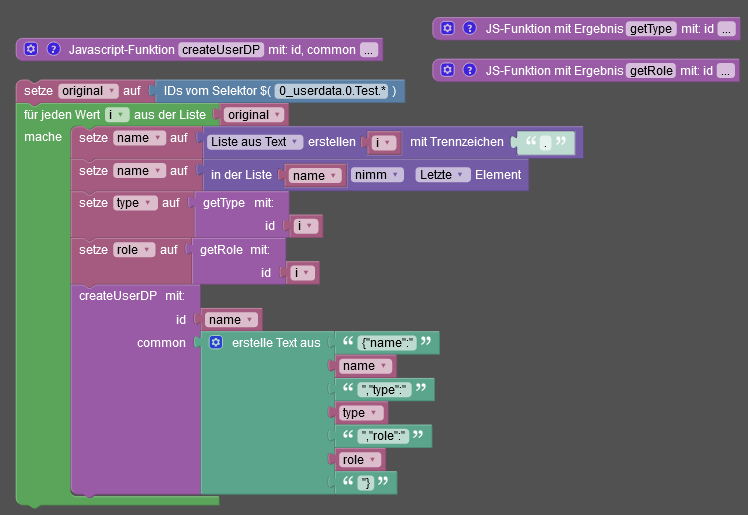Open 'type' variable dropdown in text join
The image size is (748, 515).
point(361,412)
